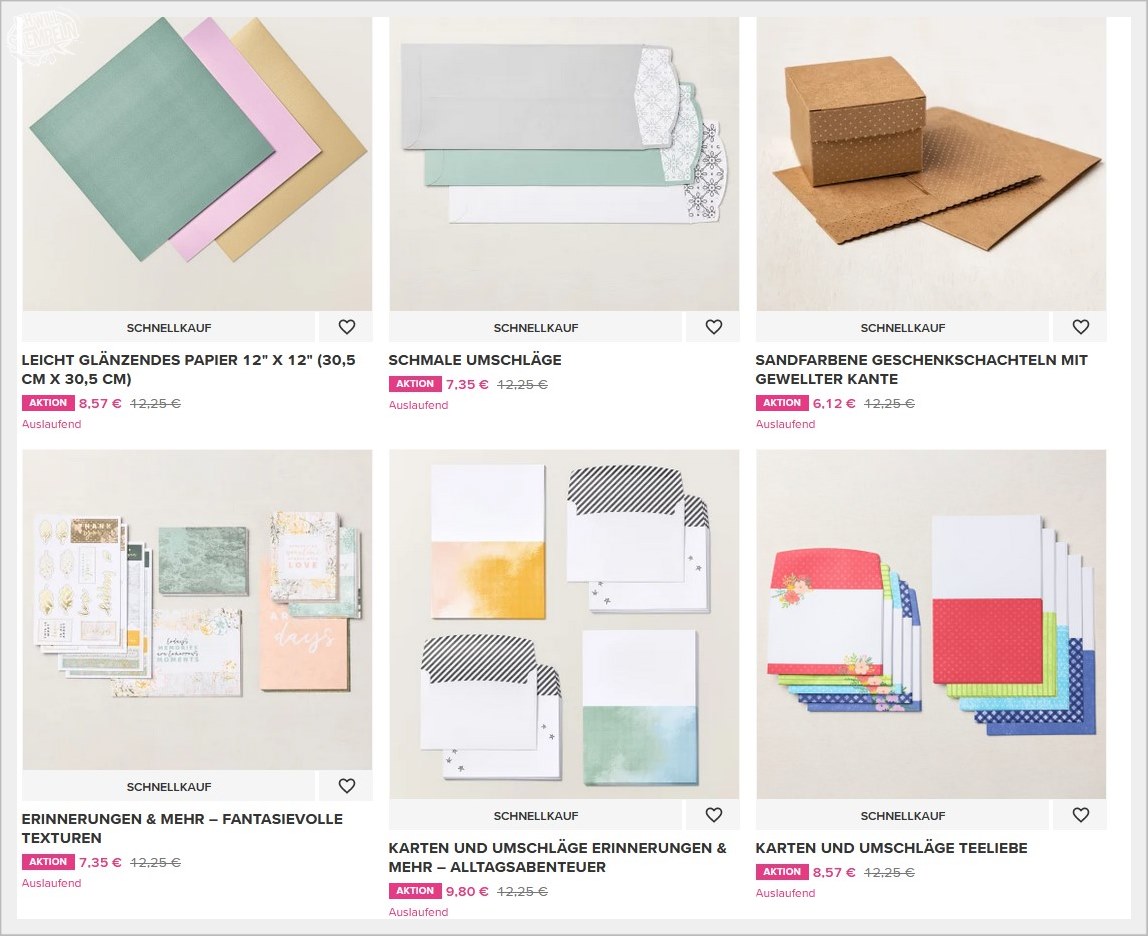Click Schnellkauf under Alltagsabenteuer cards

pos(536,816)
